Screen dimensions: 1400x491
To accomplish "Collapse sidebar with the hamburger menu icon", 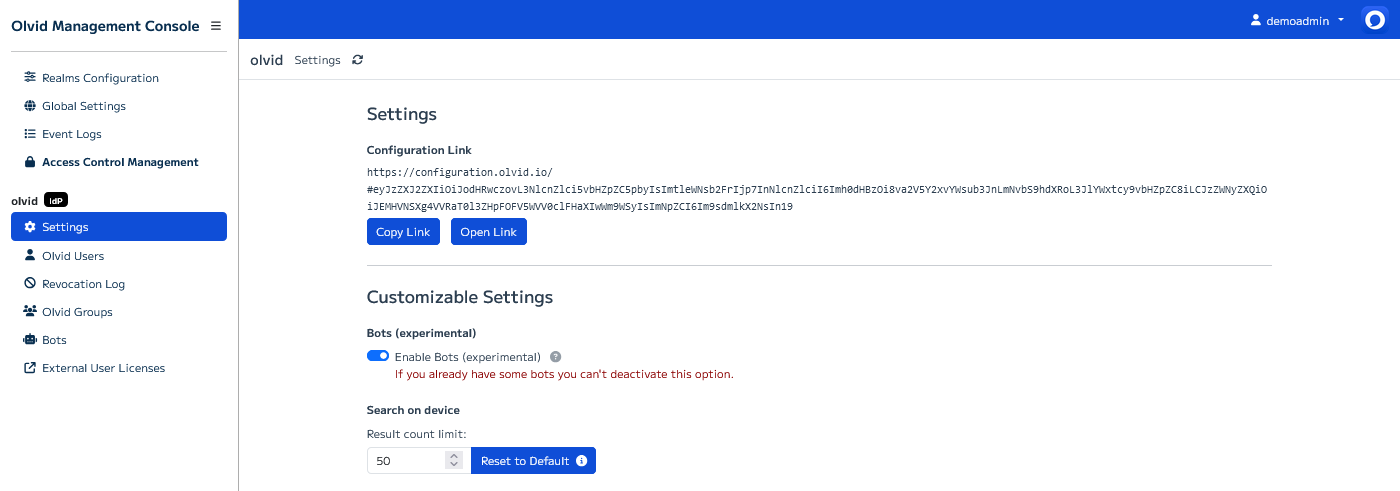I will coord(216,26).
